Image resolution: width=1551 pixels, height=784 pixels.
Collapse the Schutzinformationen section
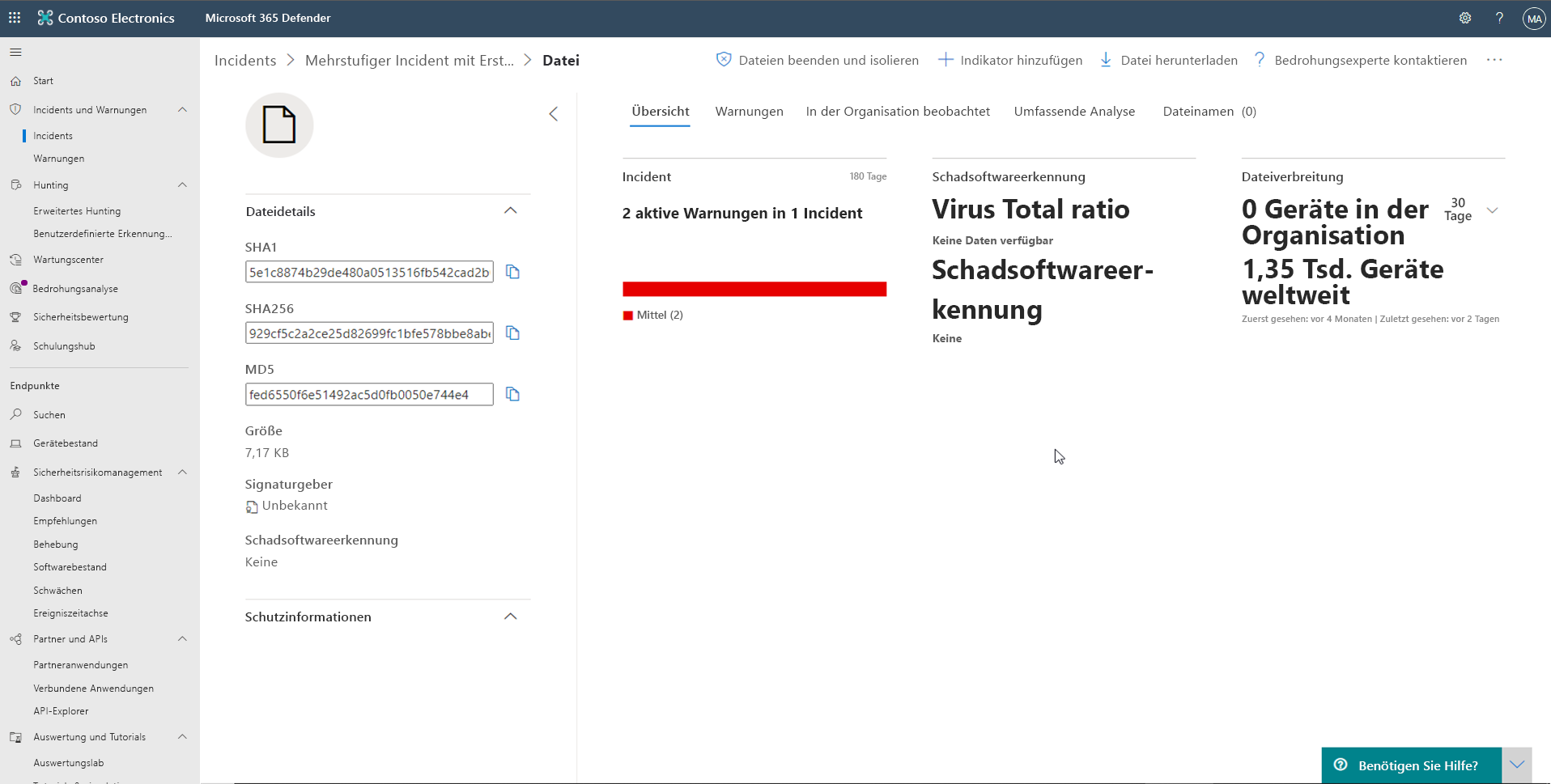(x=511, y=617)
